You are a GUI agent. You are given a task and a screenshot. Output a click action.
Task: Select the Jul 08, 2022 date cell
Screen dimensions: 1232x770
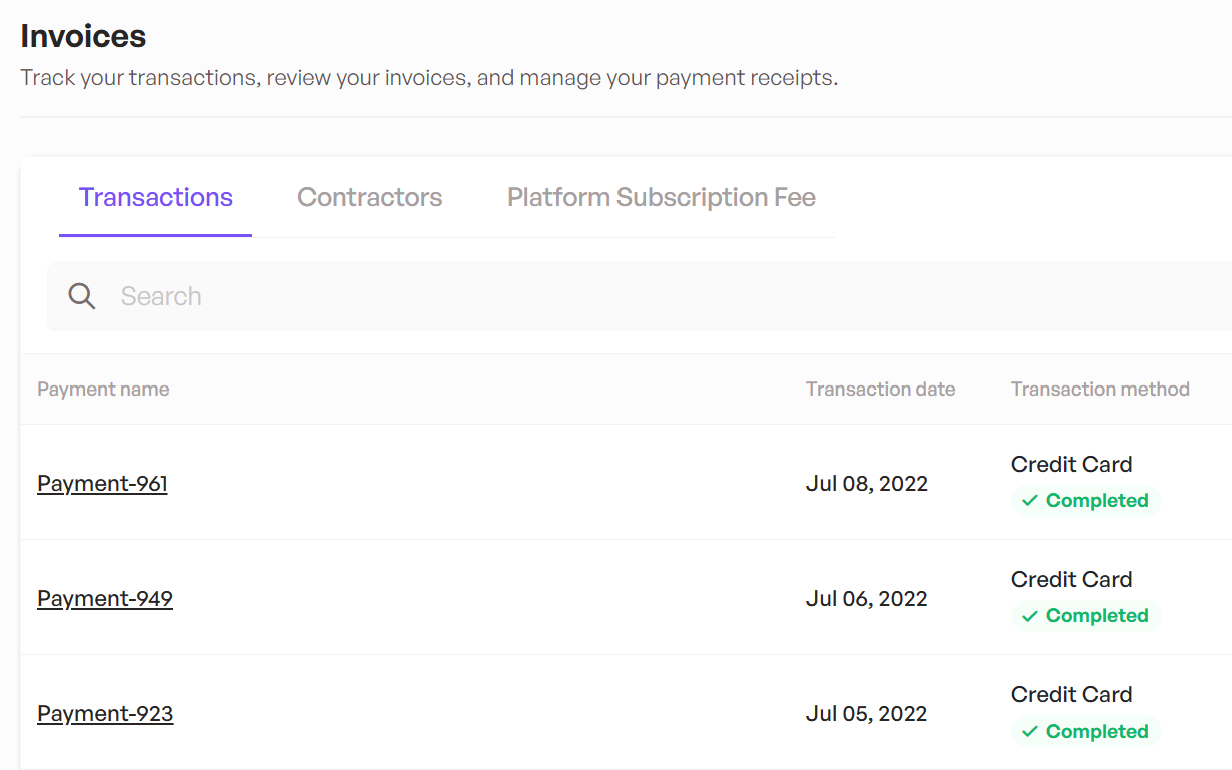(867, 484)
